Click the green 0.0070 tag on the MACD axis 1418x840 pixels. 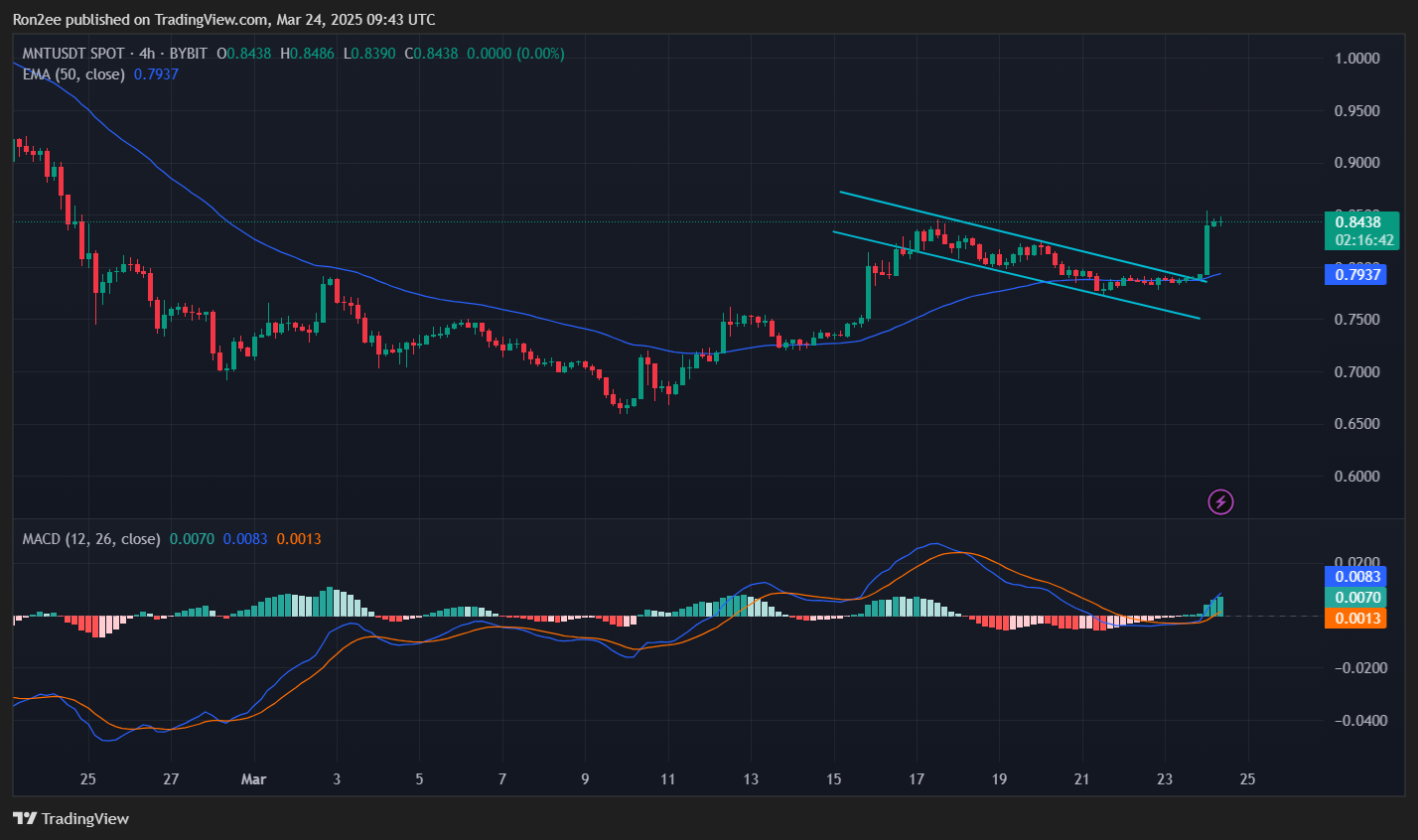[x=1355, y=598]
